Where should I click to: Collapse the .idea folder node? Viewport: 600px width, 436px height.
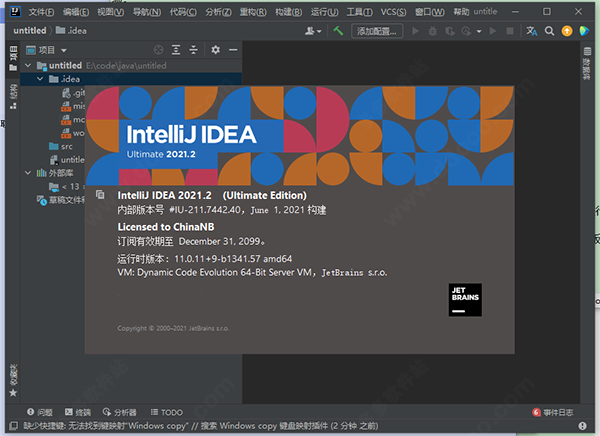[40, 79]
